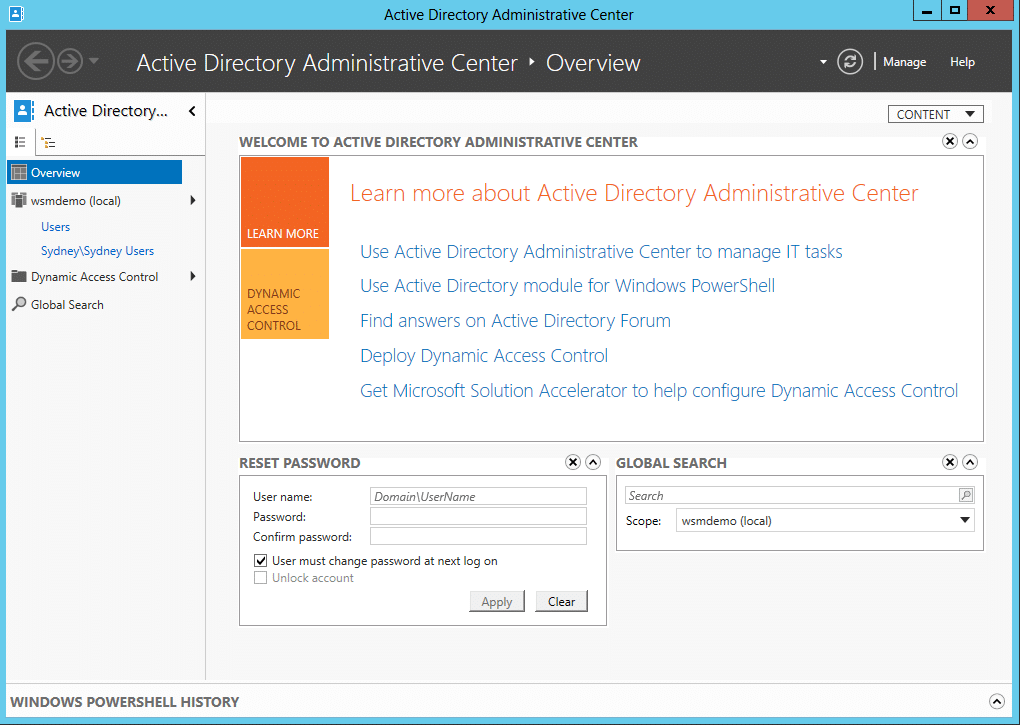Open Sydney\Sydney Users link
Viewport: 1020px width, 725px height.
pyautogui.click(x=98, y=251)
